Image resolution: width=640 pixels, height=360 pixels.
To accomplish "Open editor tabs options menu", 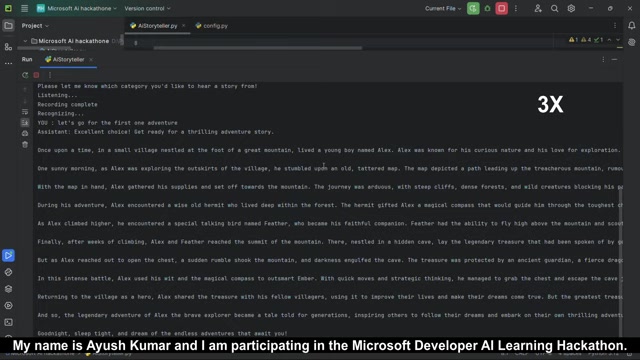I will click(615, 26).
